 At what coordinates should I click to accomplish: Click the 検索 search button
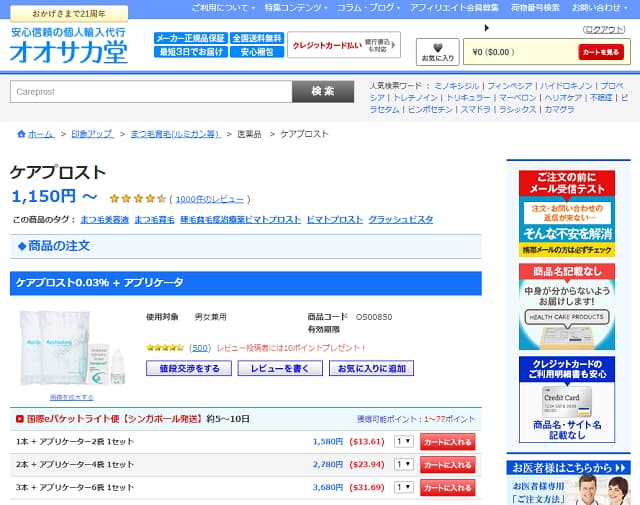[323, 91]
